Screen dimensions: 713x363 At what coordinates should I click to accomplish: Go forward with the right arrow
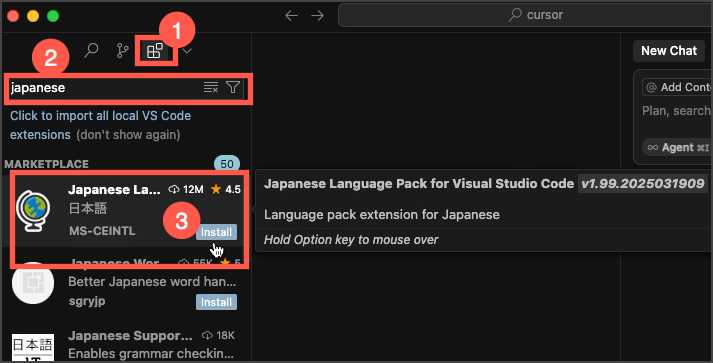tap(317, 15)
